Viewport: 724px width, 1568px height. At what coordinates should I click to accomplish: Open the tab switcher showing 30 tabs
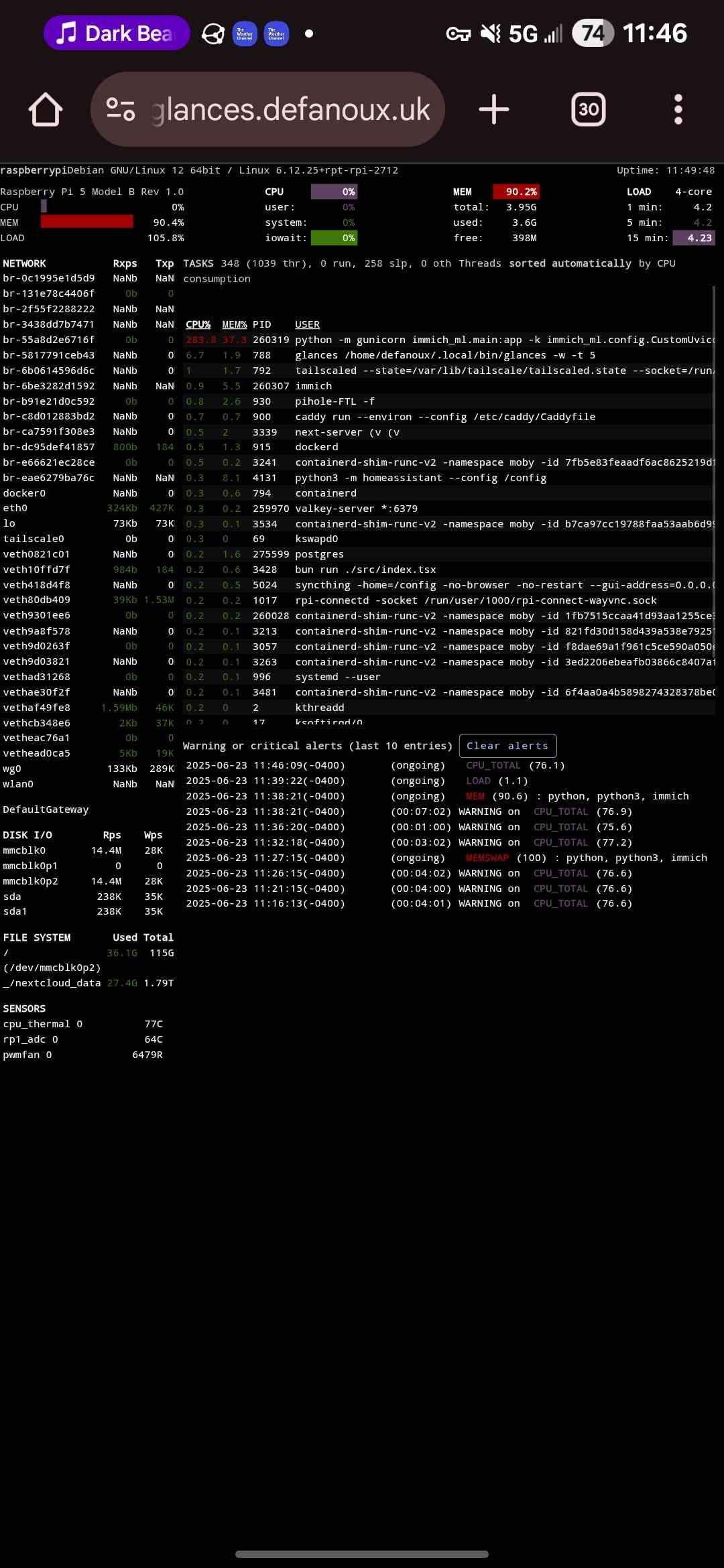click(589, 109)
